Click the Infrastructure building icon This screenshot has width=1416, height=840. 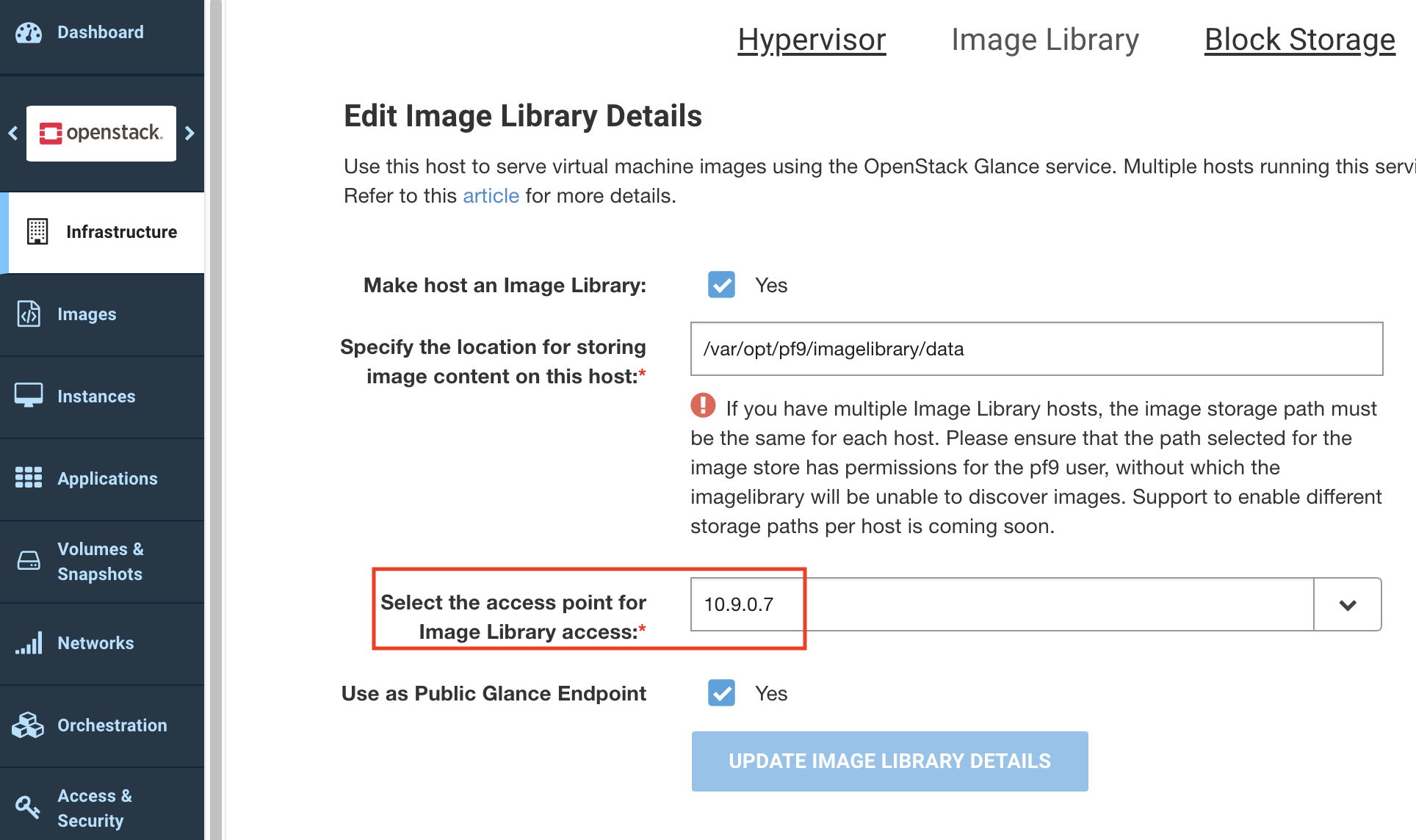pos(37,231)
